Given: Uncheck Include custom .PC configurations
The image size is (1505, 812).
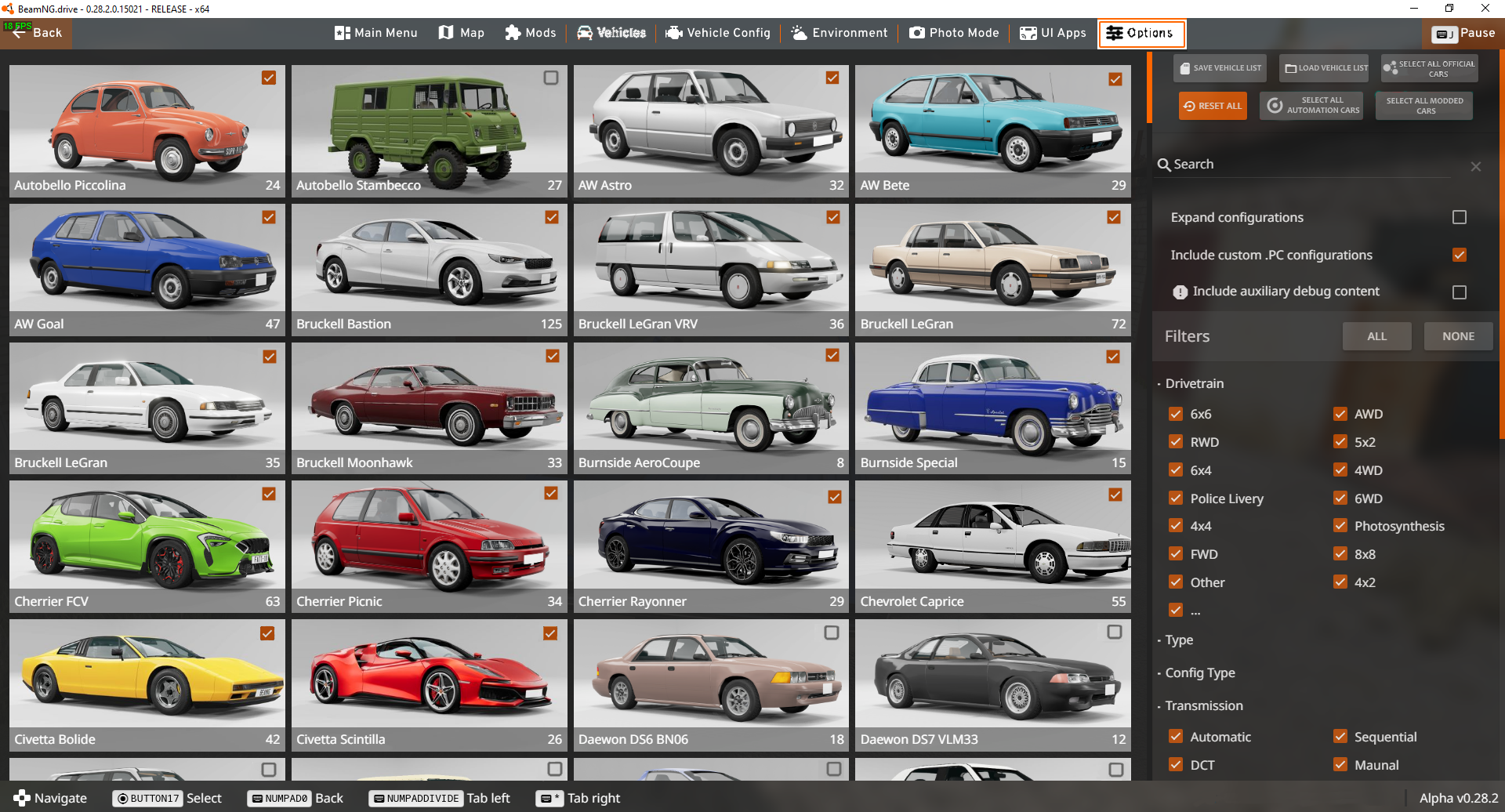Looking at the screenshot, I should 1460,255.
